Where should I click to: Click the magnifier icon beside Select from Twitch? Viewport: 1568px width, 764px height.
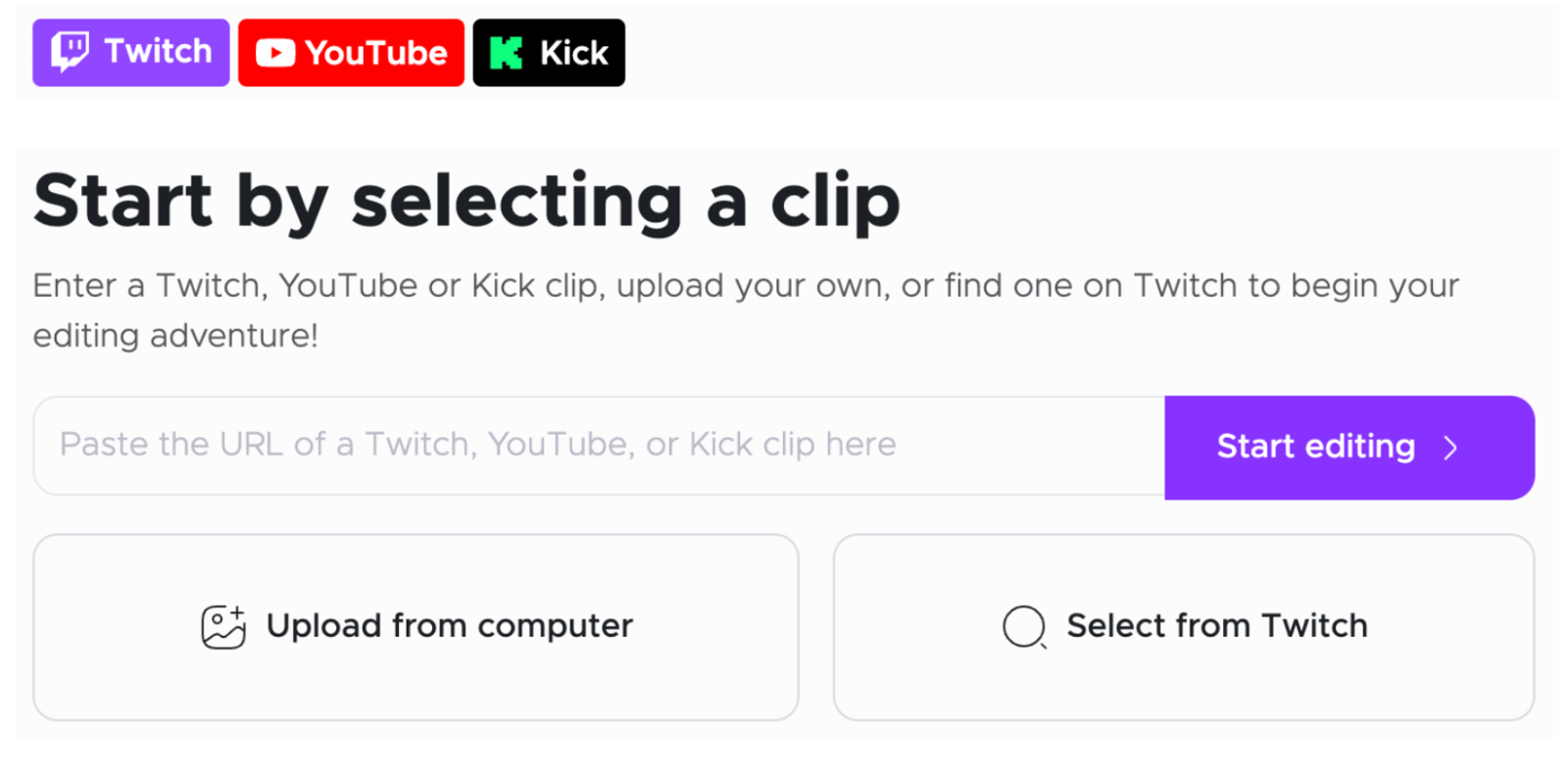click(x=1024, y=627)
